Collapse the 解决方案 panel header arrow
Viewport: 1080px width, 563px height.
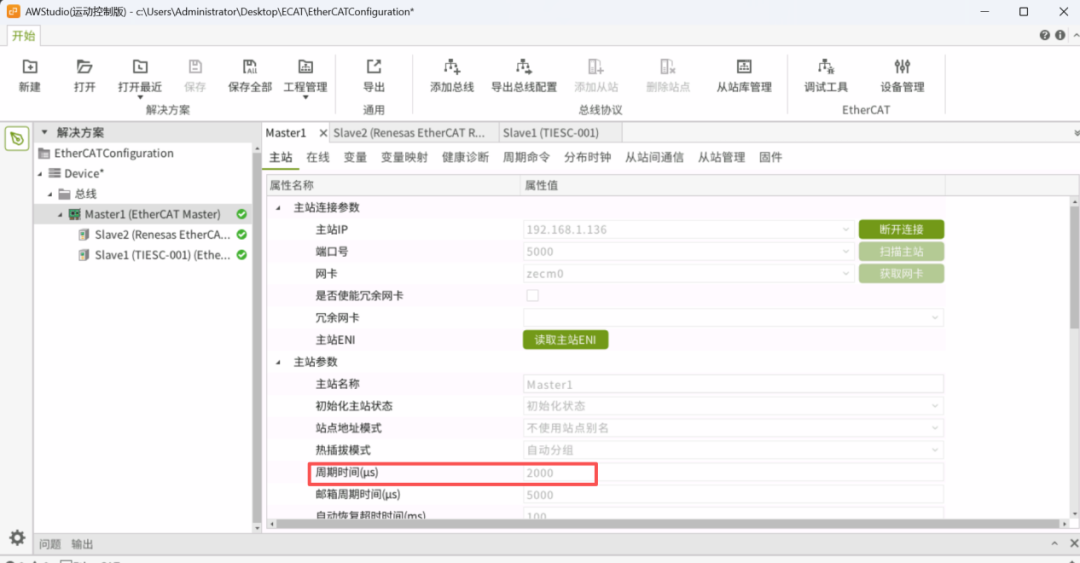(x=45, y=132)
